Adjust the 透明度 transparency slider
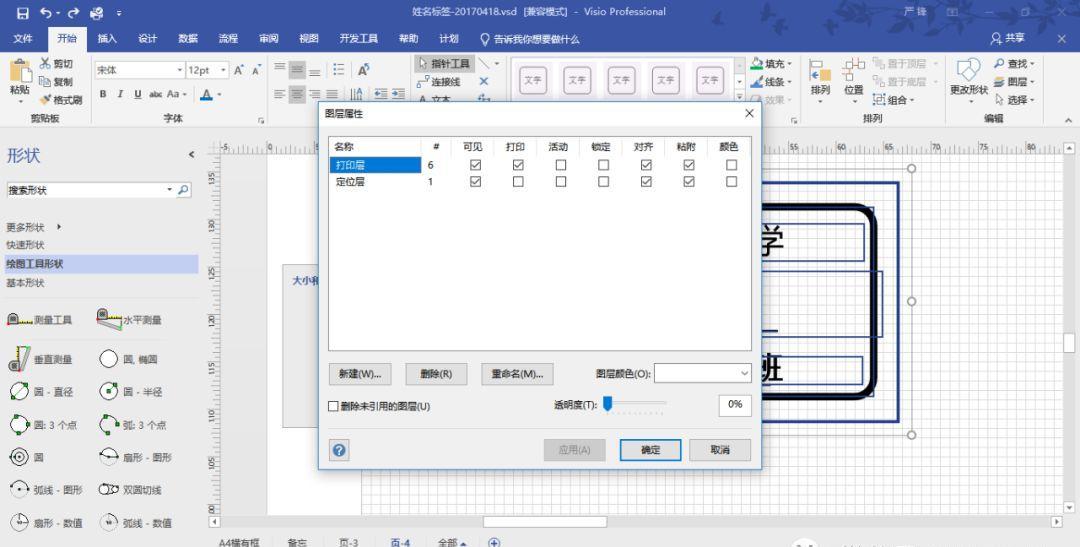The image size is (1080, 547). (x=608, y=404)
